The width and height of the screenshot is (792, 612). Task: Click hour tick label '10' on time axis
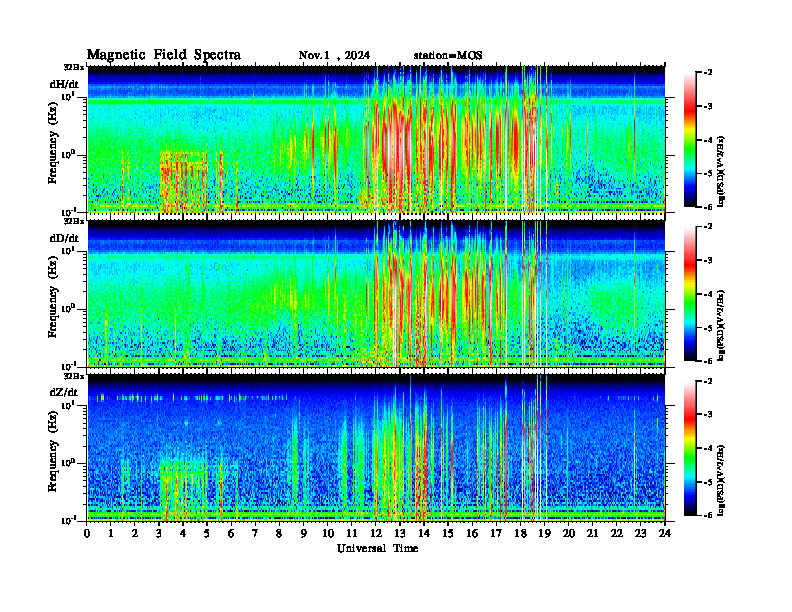[328, 533]
